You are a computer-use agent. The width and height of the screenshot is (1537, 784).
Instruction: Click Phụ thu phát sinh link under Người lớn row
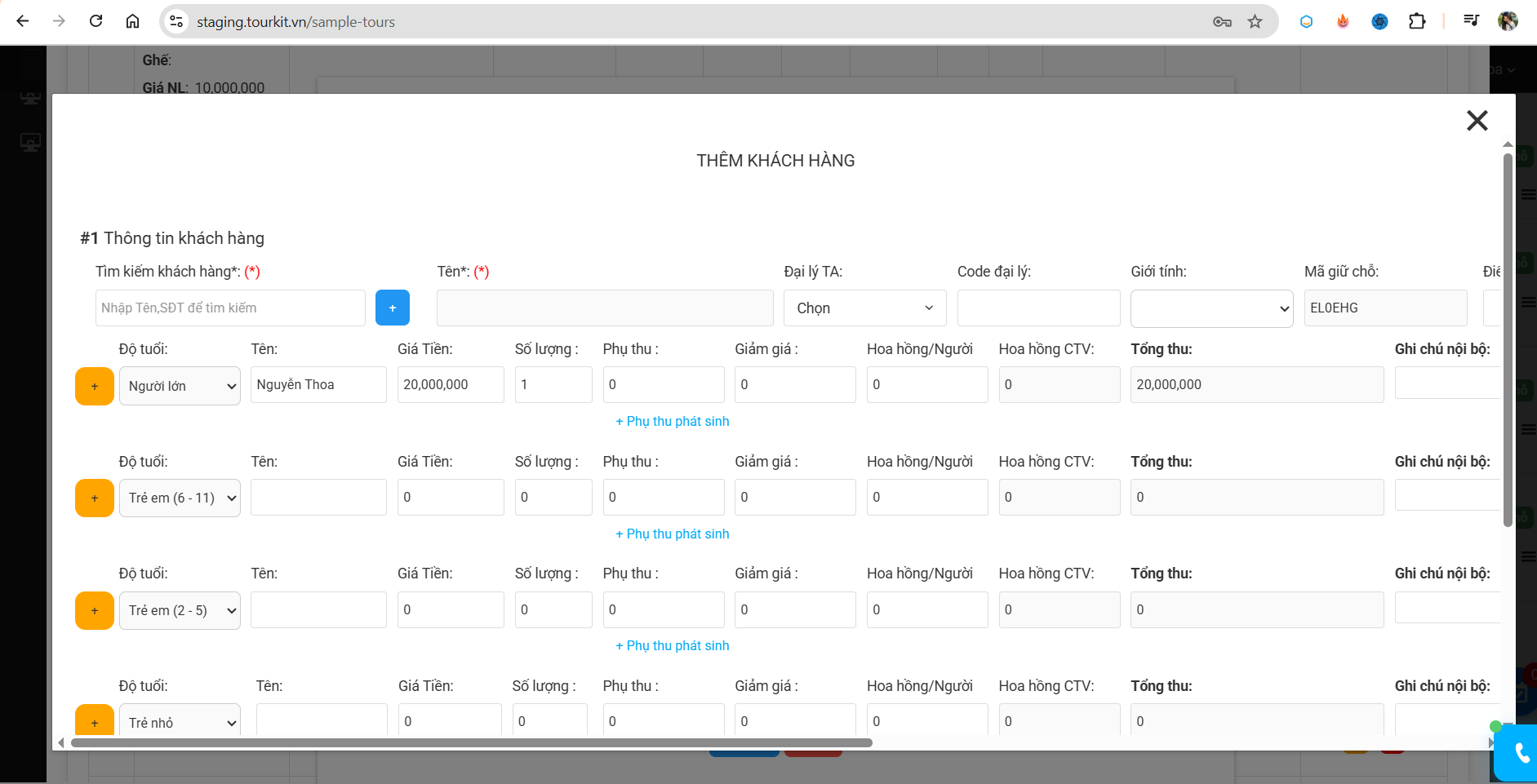(673, 422)
